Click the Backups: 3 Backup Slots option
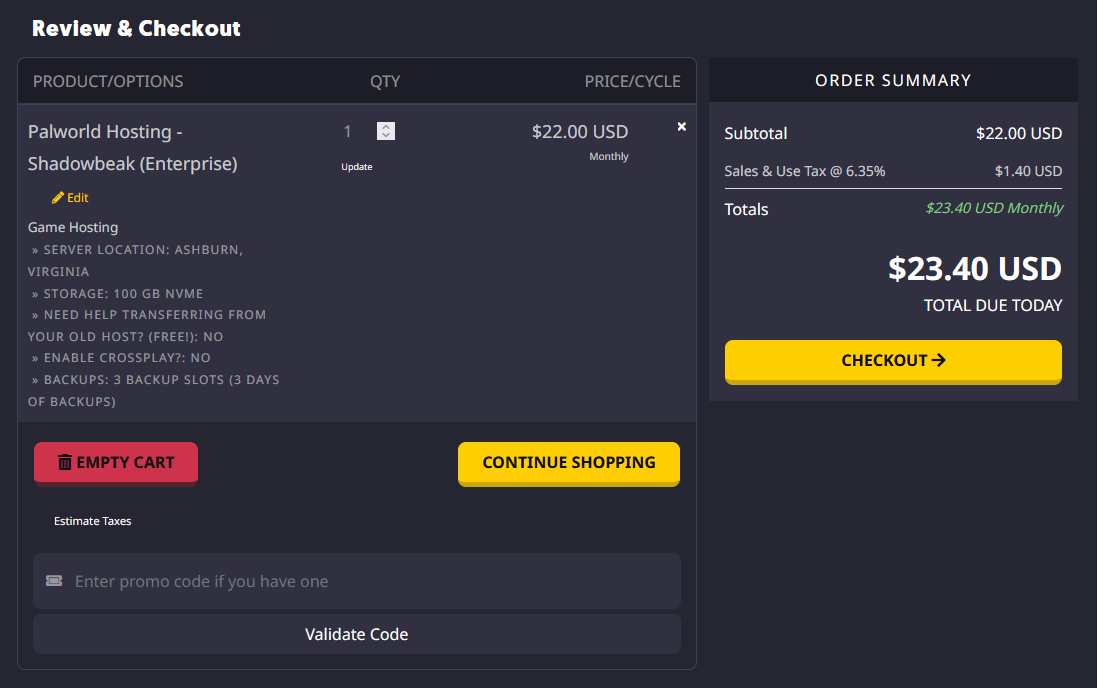Screen dimensions: 1097x688 pyautogui.click(x=154, y=391)
